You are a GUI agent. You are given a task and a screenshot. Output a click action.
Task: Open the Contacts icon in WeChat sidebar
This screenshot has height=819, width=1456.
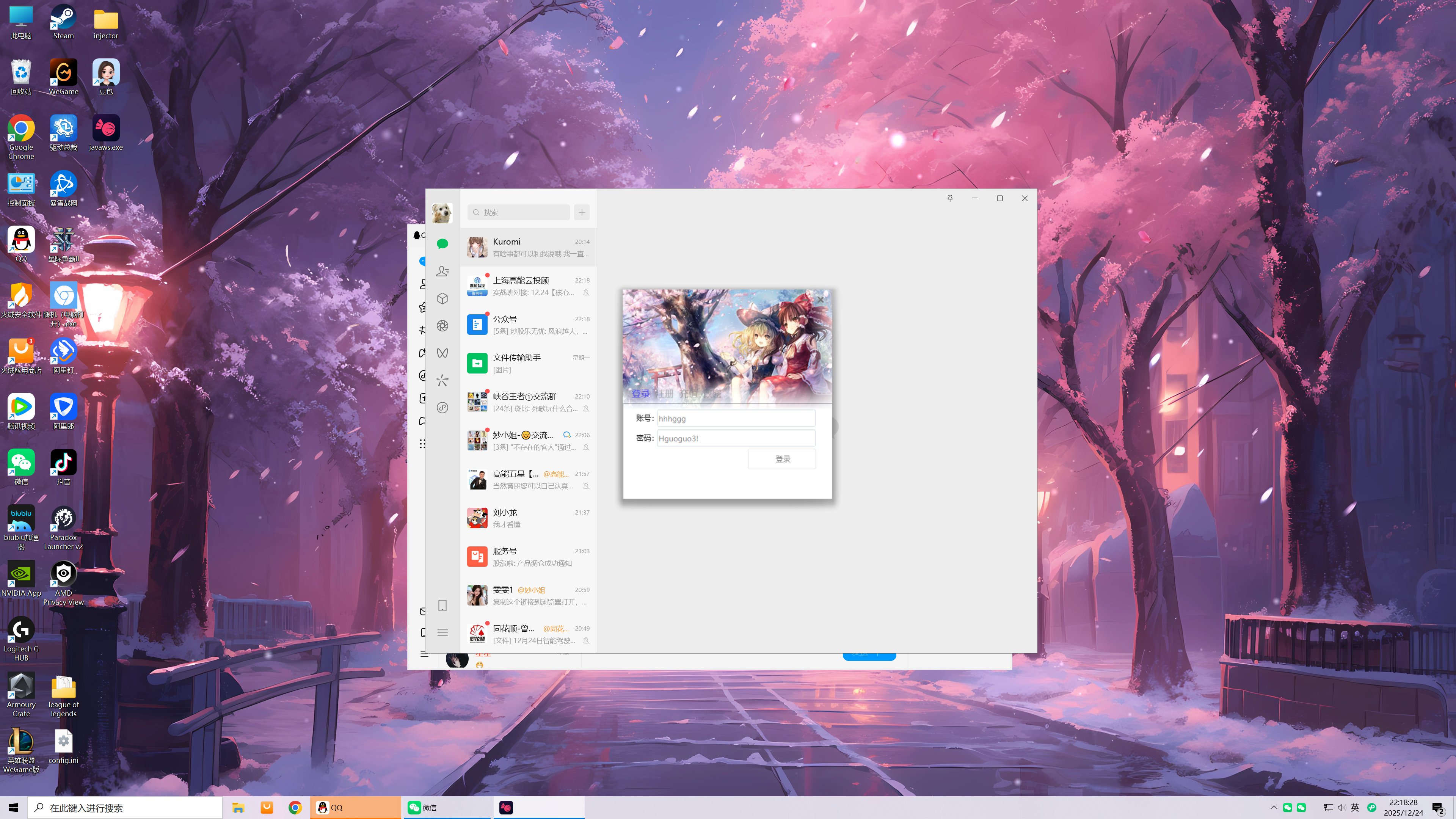pos(442,271)
